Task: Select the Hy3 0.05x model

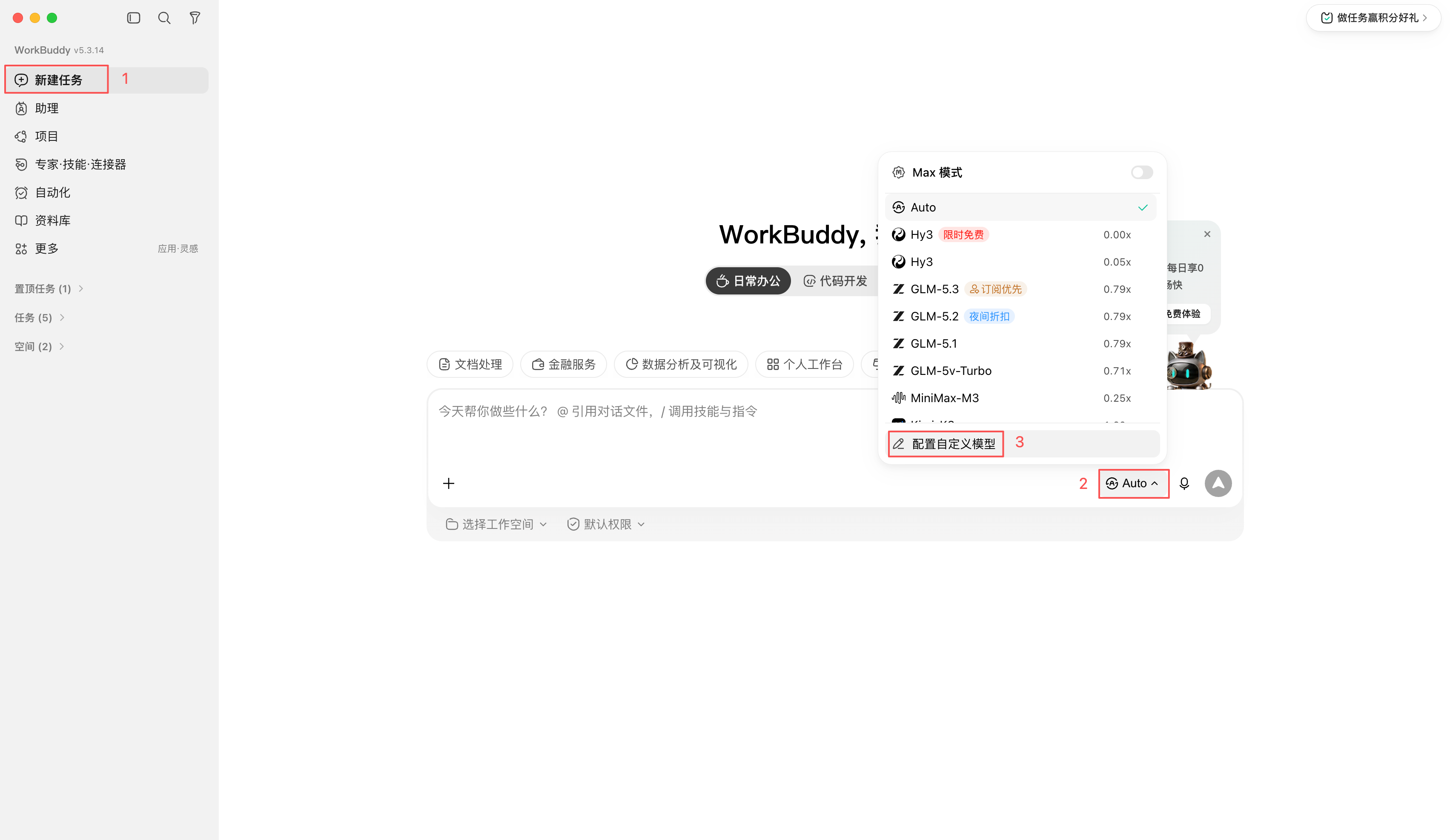Action: [1020, 262]
